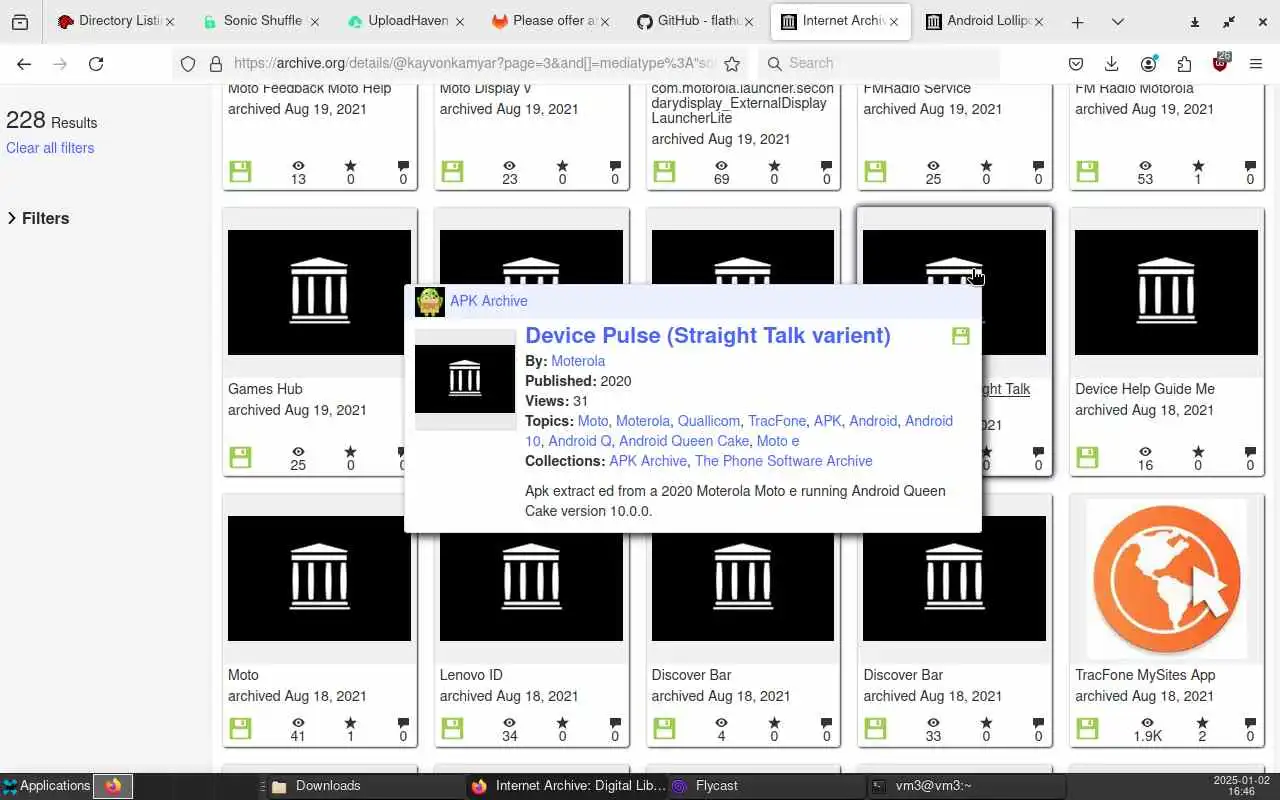Click the favorites star on FM Radio Motorola card
The image size is (1280, 800).
[x=1198, y=166]
